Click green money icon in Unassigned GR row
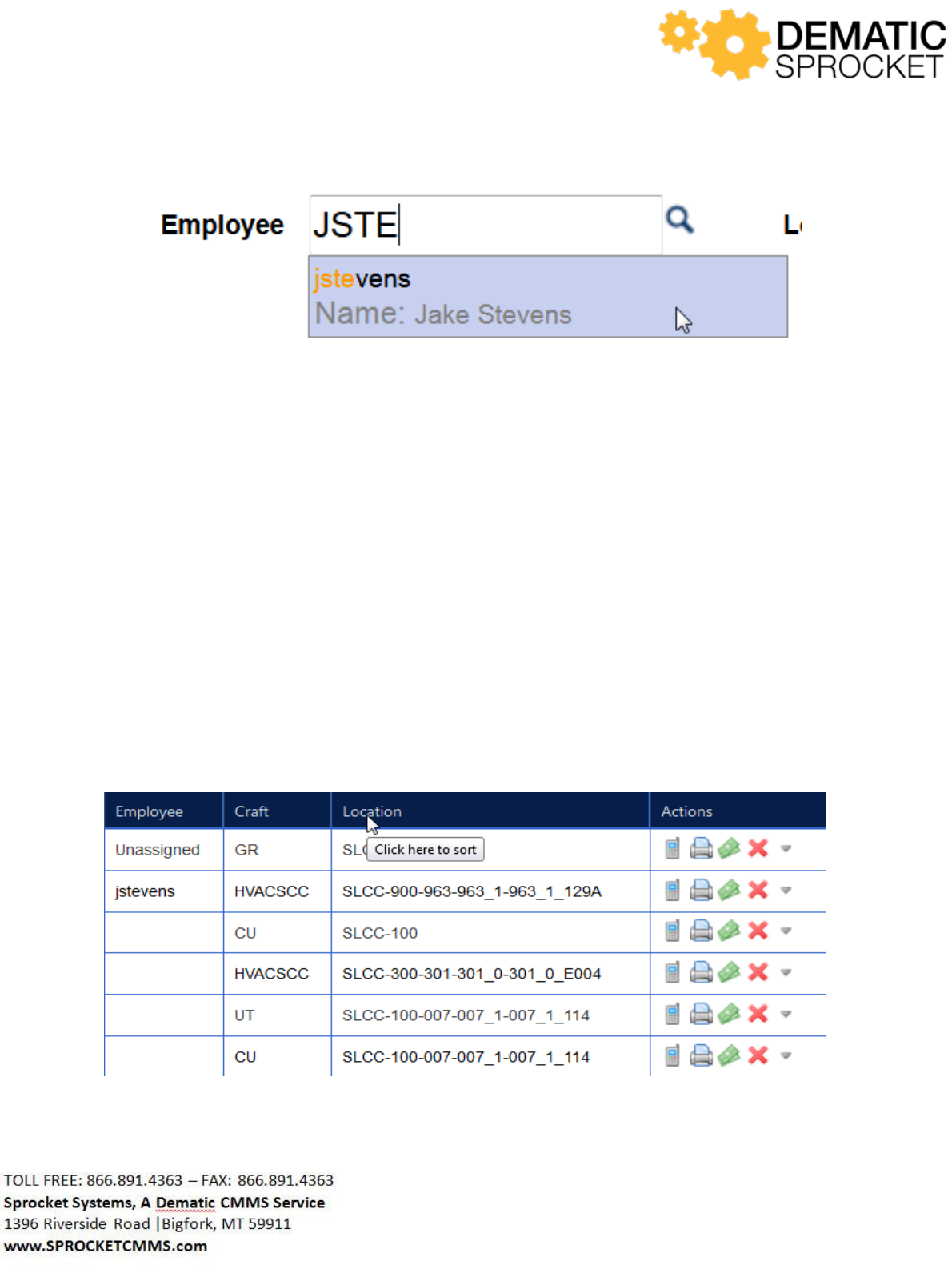 (729, 848)
